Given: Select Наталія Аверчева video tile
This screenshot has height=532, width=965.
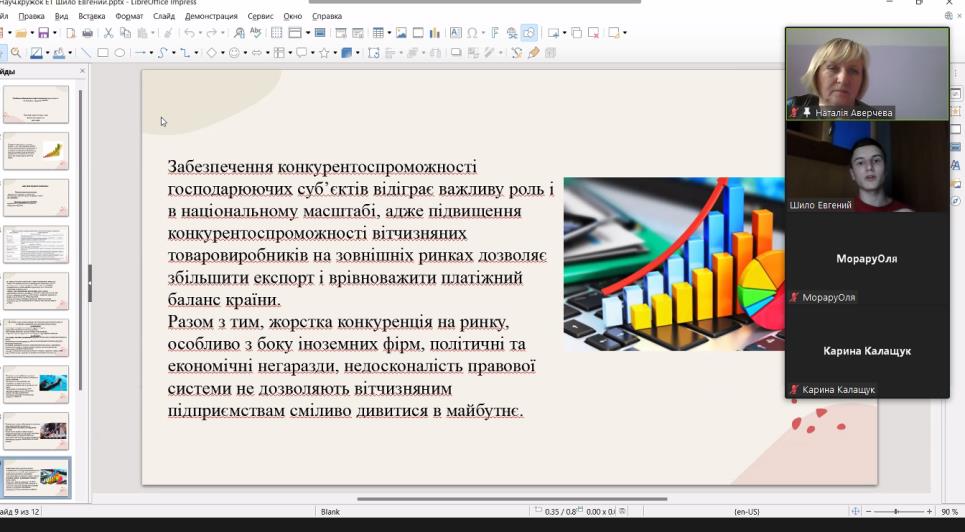Looking at the screenshot, I should 867,74.
